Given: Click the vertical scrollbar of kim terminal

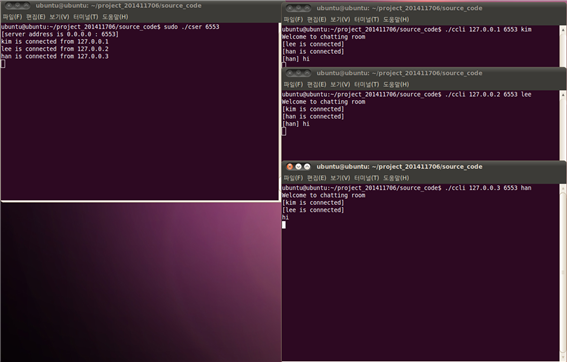Looking at the screenshot, I should pos(563,45).
